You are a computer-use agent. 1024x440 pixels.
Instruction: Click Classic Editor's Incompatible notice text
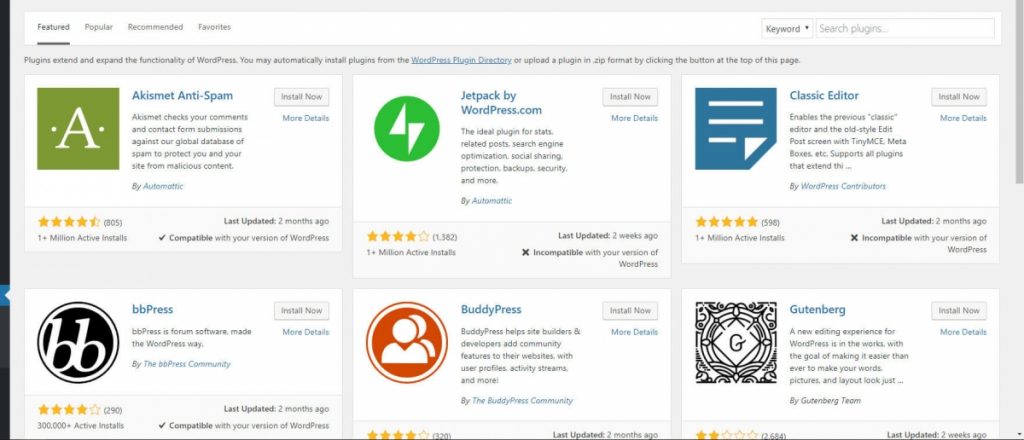point(919,244)
